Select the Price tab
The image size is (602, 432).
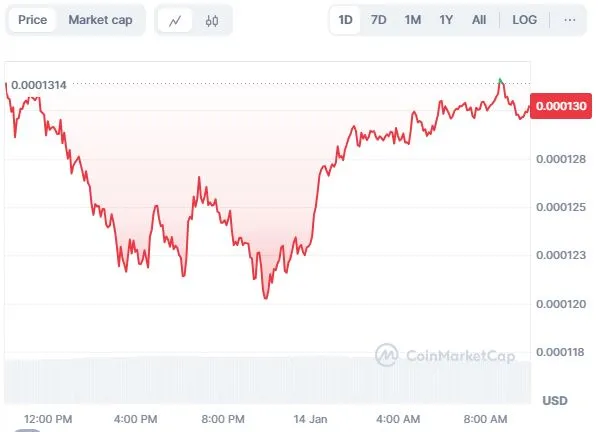click(x=33, y=20)
